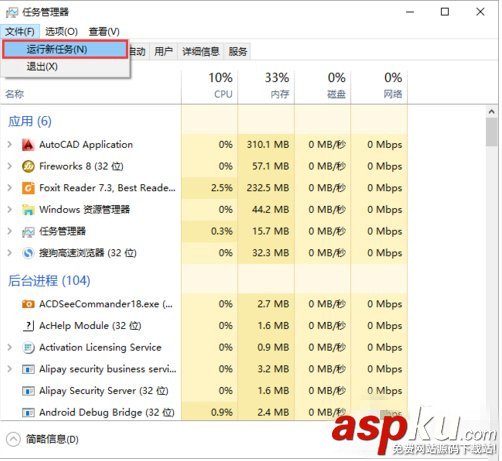502x461 pixels.
Task: Expand the Activation Licensing Service row
Action: pos(10,347)
